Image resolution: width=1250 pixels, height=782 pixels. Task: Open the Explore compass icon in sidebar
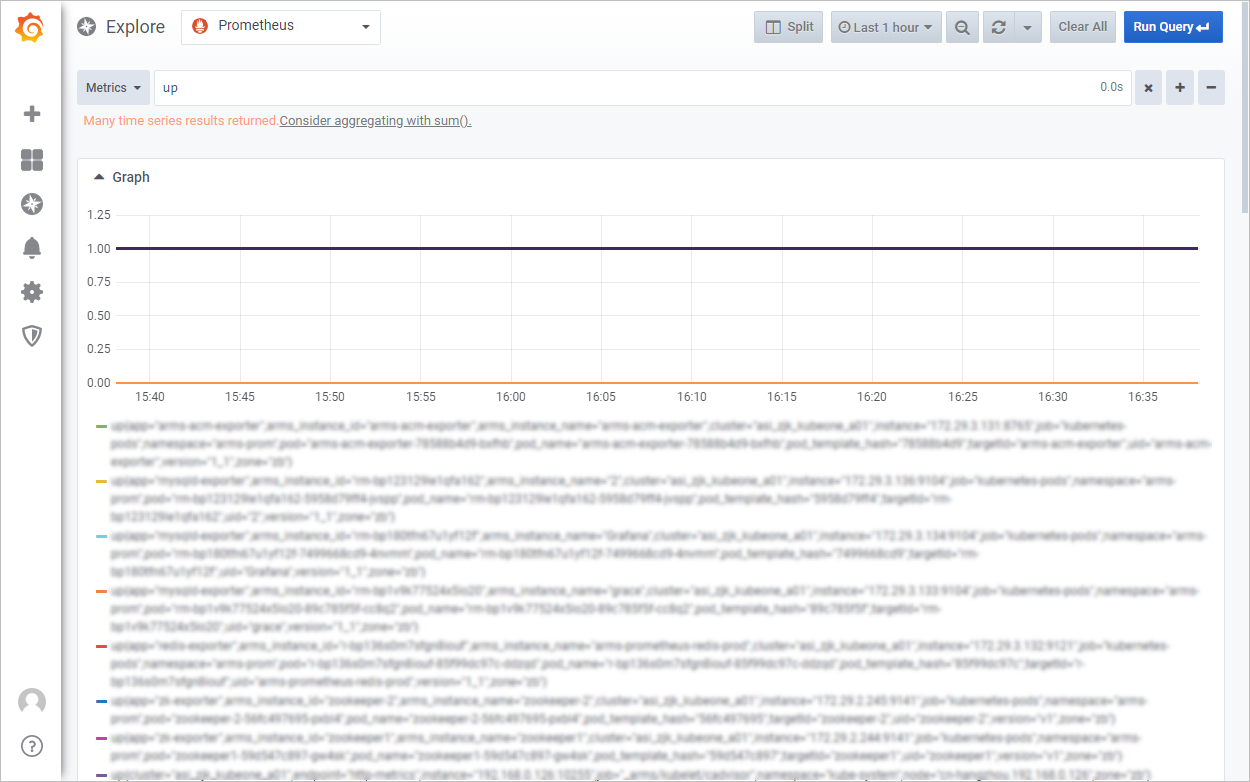coord(32,204)
